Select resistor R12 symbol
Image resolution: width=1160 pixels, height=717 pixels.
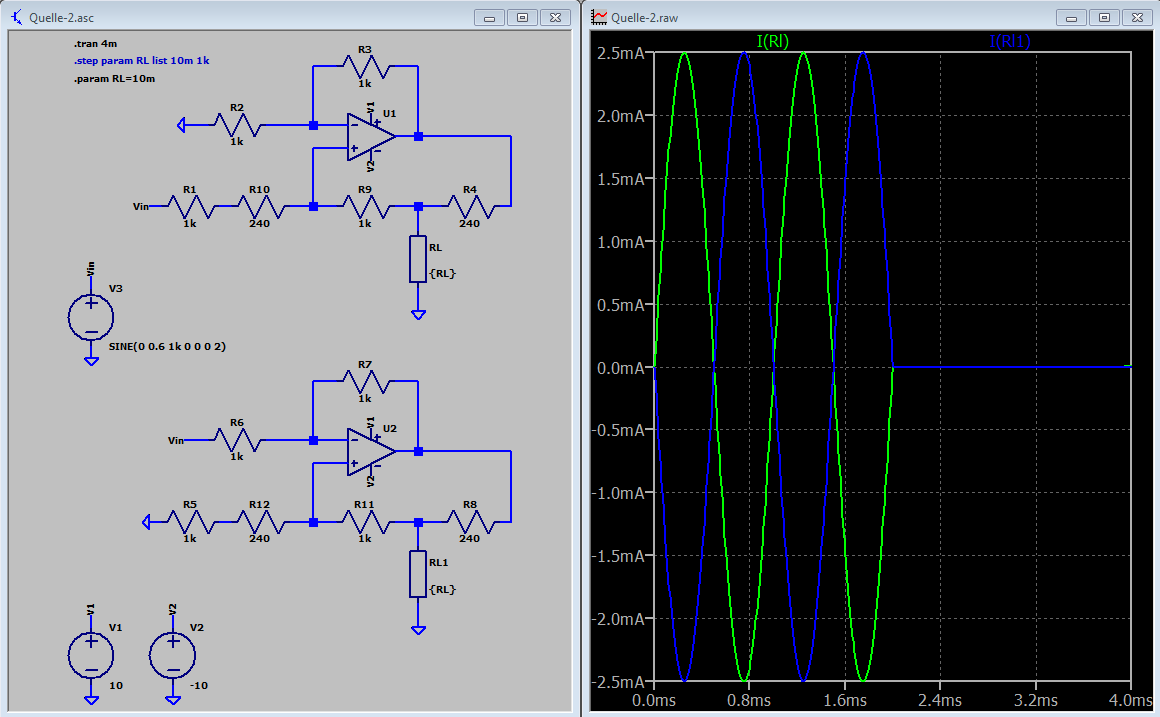click(x=260, y=522)
